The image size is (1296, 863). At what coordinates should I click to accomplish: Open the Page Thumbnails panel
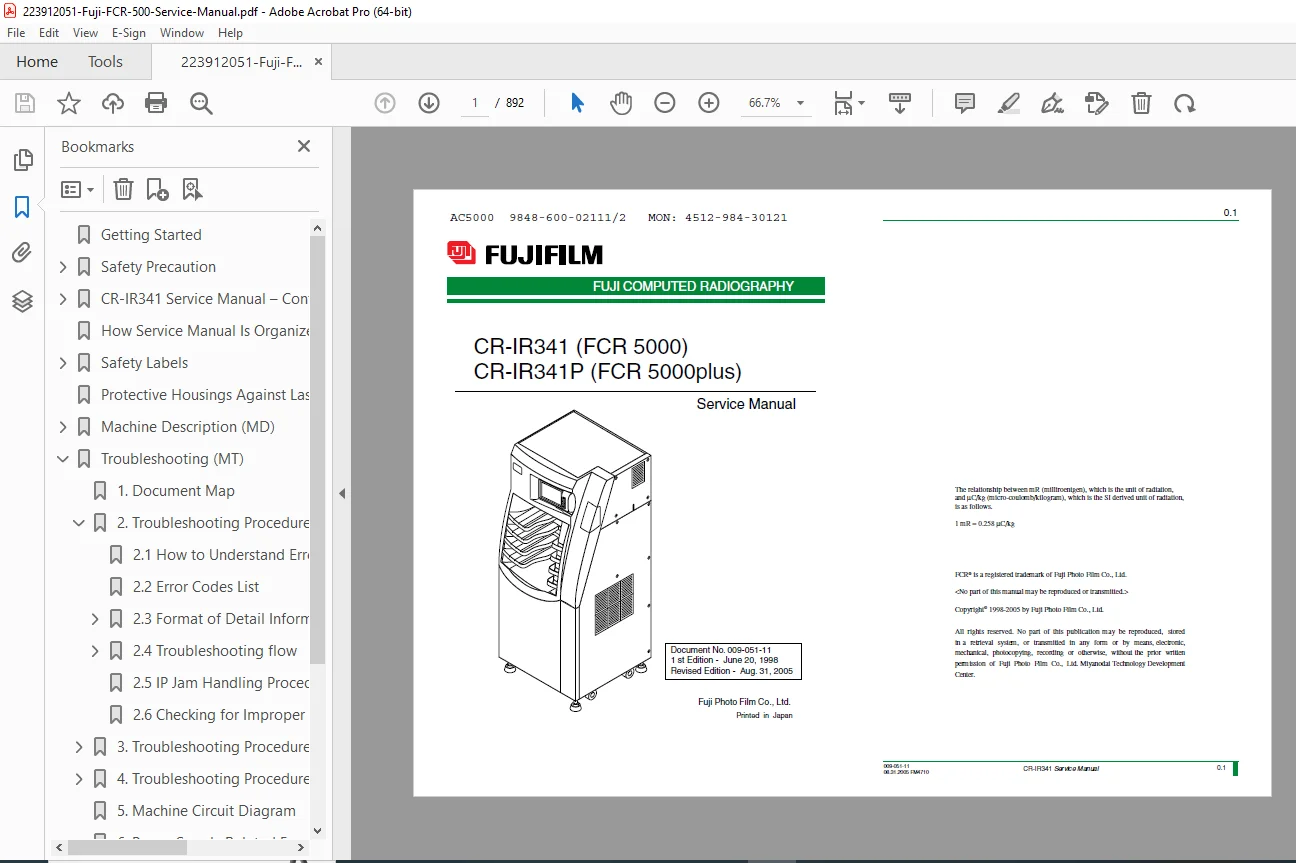tap(22, 160)
